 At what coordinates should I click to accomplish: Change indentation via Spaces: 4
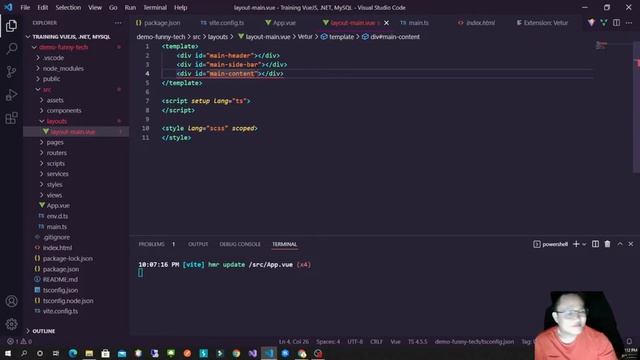tap(328, 342)
